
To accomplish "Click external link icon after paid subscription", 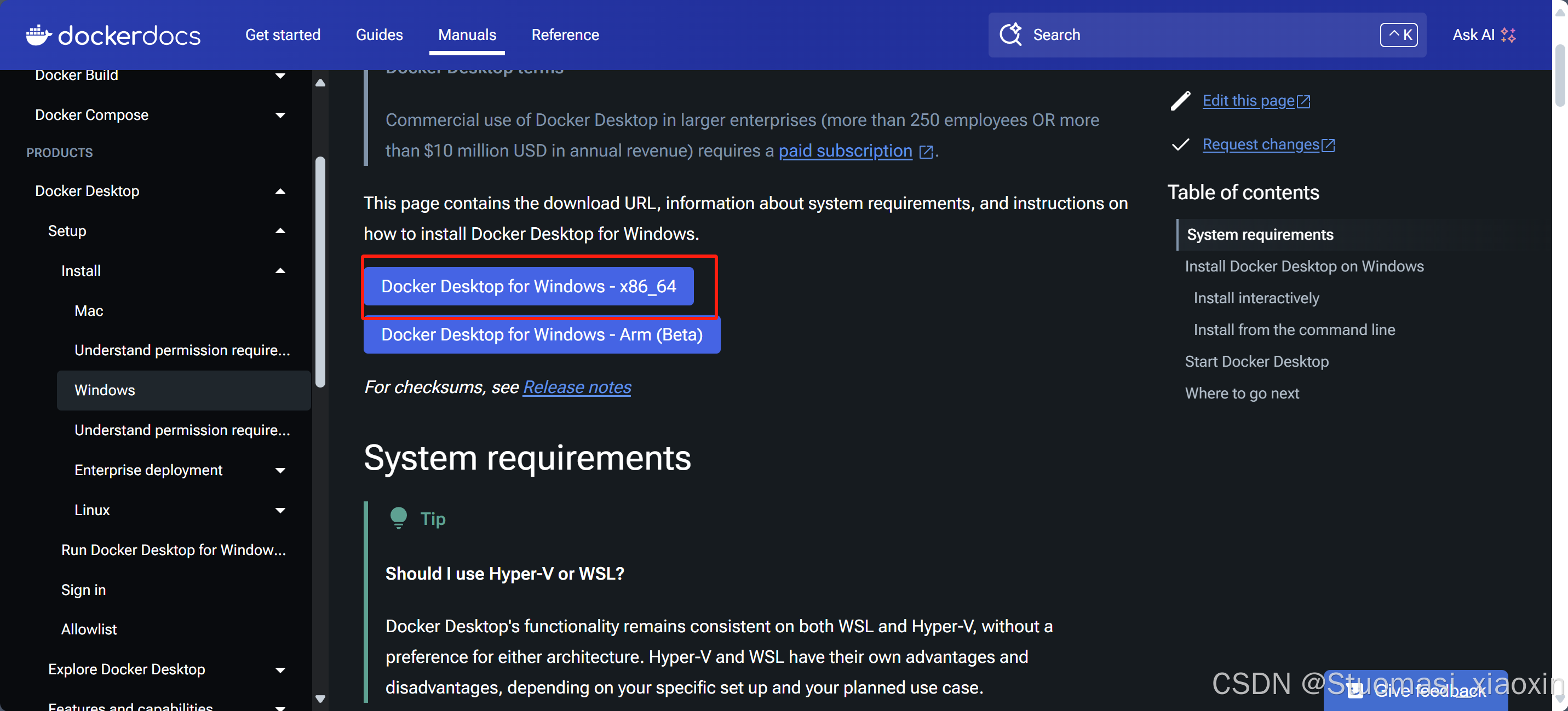I will click(x=926, y=152).
